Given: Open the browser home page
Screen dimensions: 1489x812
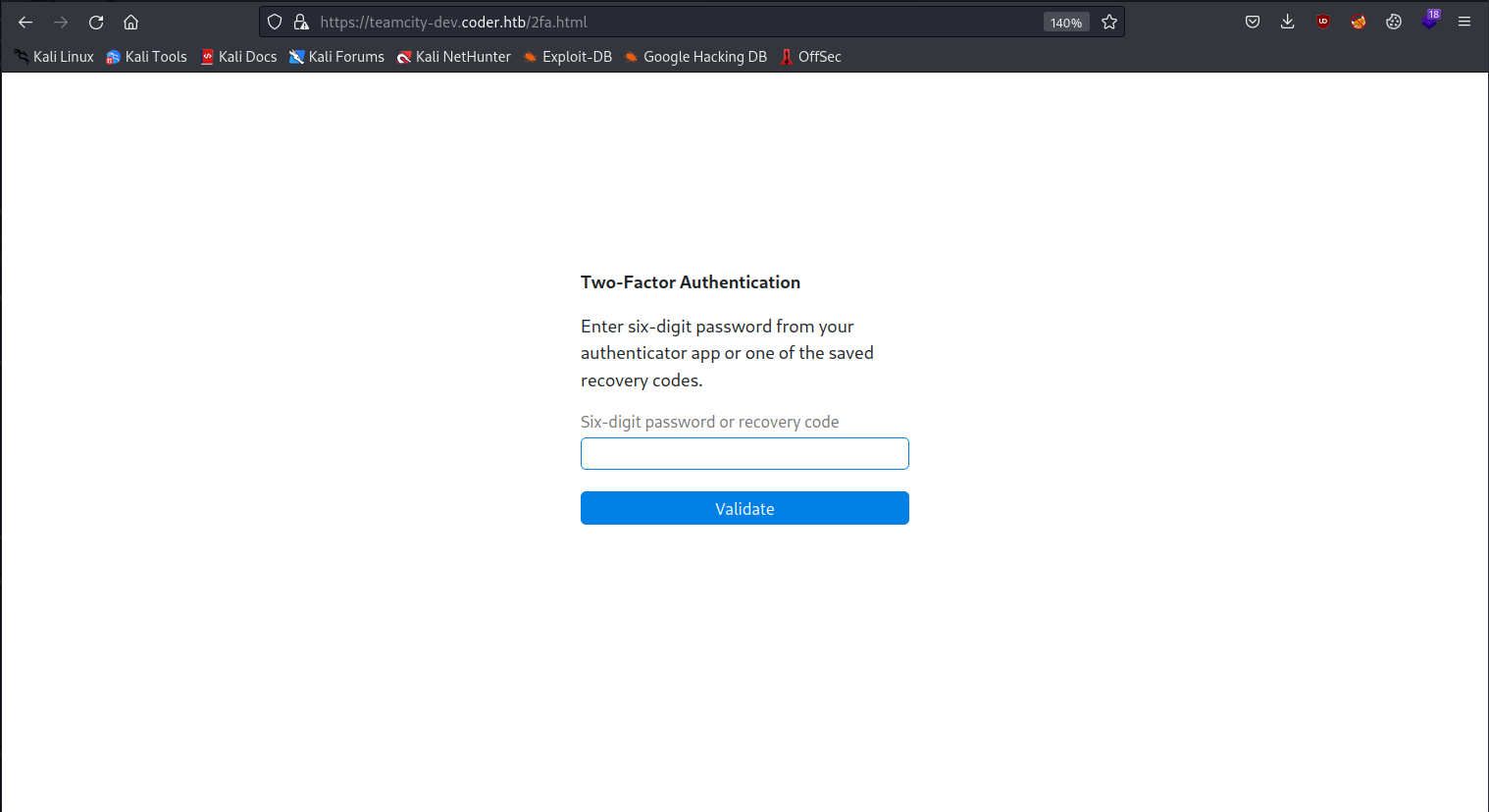Looking at the screenshot, I should point(130,22).
